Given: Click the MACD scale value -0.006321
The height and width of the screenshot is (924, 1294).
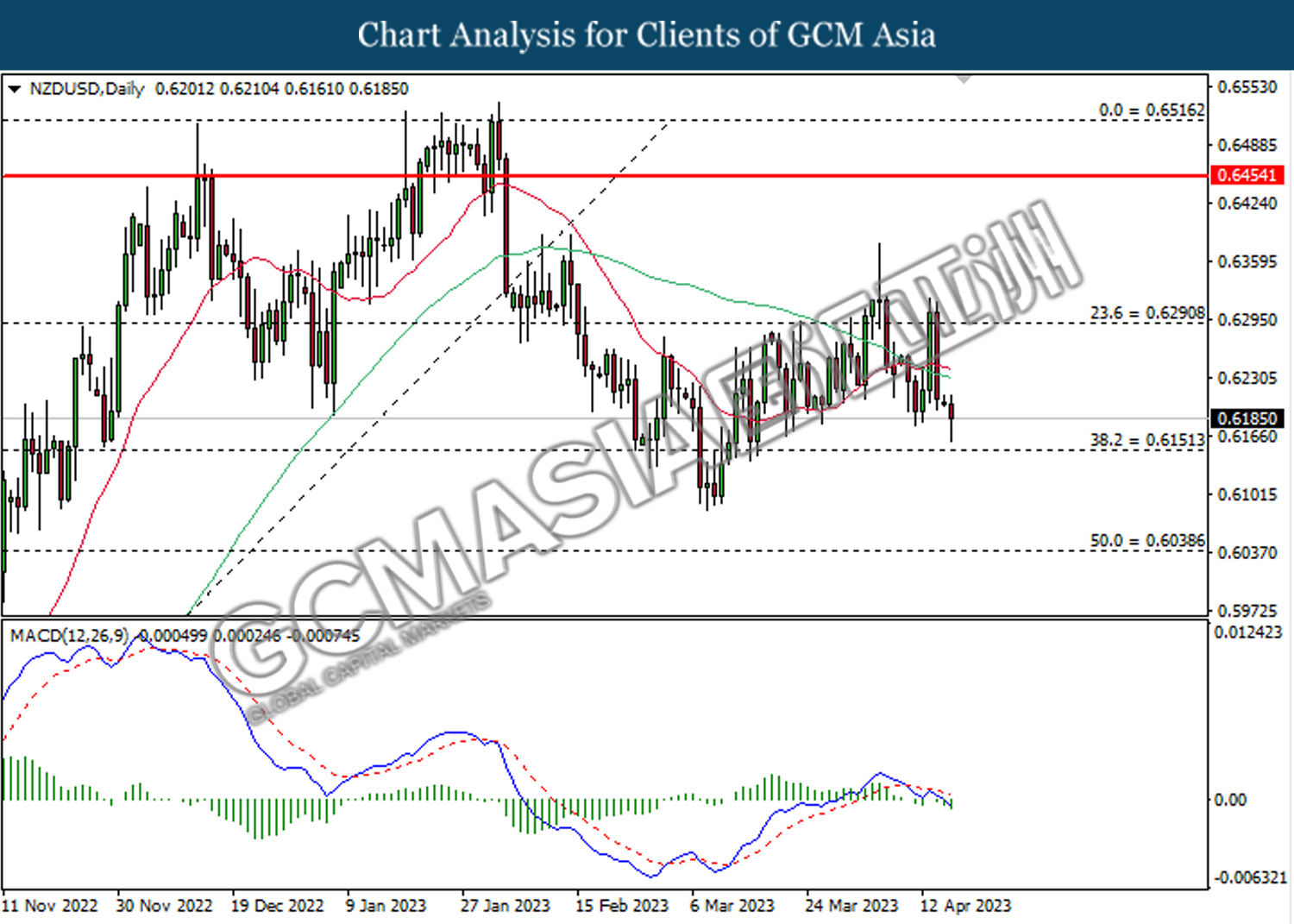Looking at the screenshot, I should pyautogui.click(x=1250, y=877).
